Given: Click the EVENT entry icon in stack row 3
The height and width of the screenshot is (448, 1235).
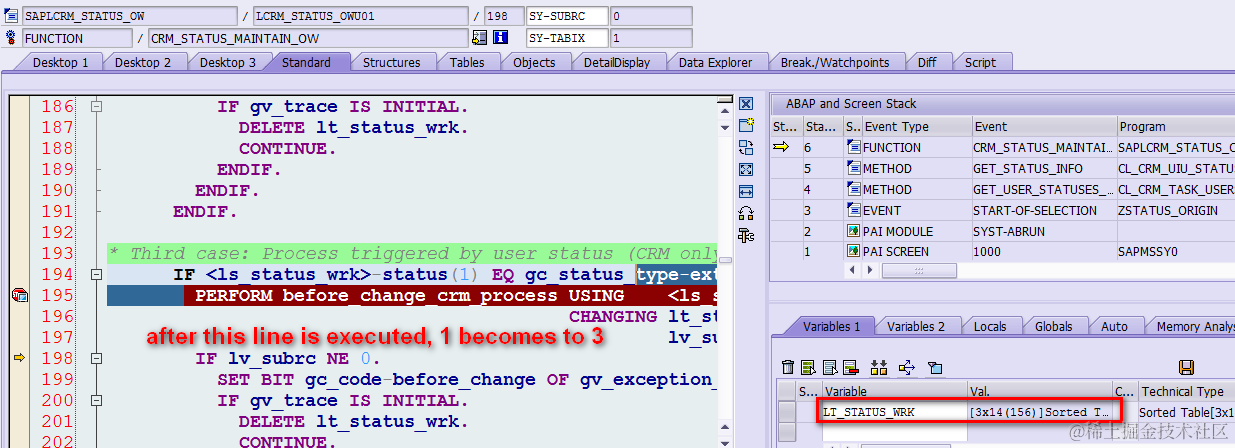Looking at the screenshot, I should pyautogui.click(x=853, y=210).
